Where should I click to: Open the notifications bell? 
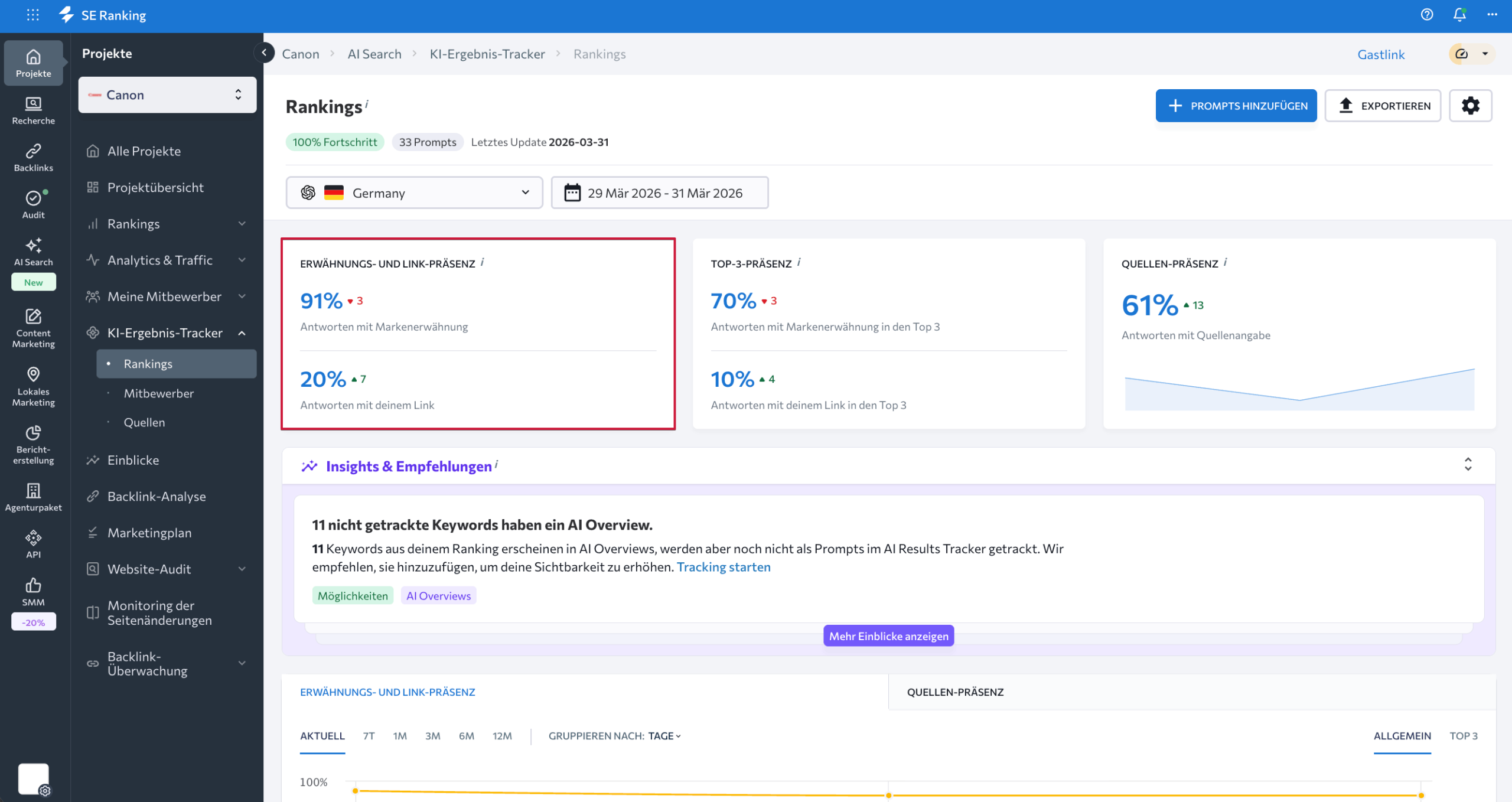pos(1459,15)
